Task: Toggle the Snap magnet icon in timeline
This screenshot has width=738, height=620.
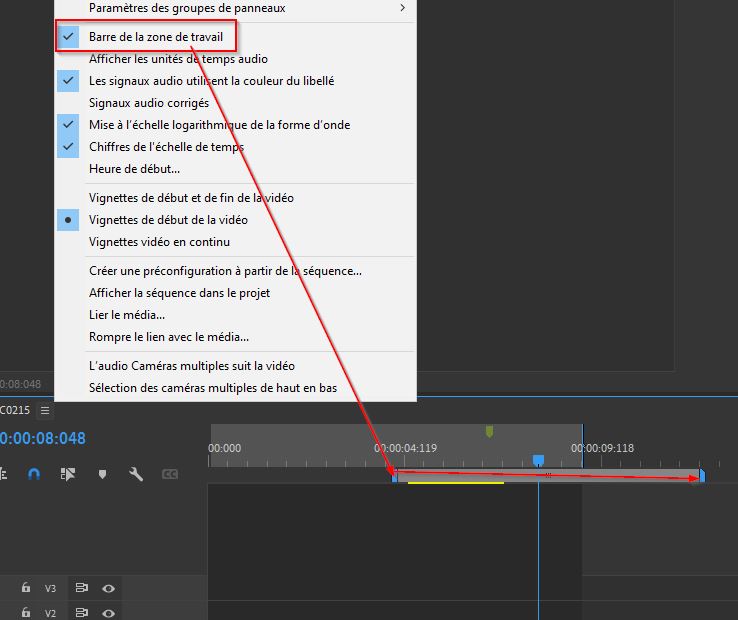Action: 34,474
